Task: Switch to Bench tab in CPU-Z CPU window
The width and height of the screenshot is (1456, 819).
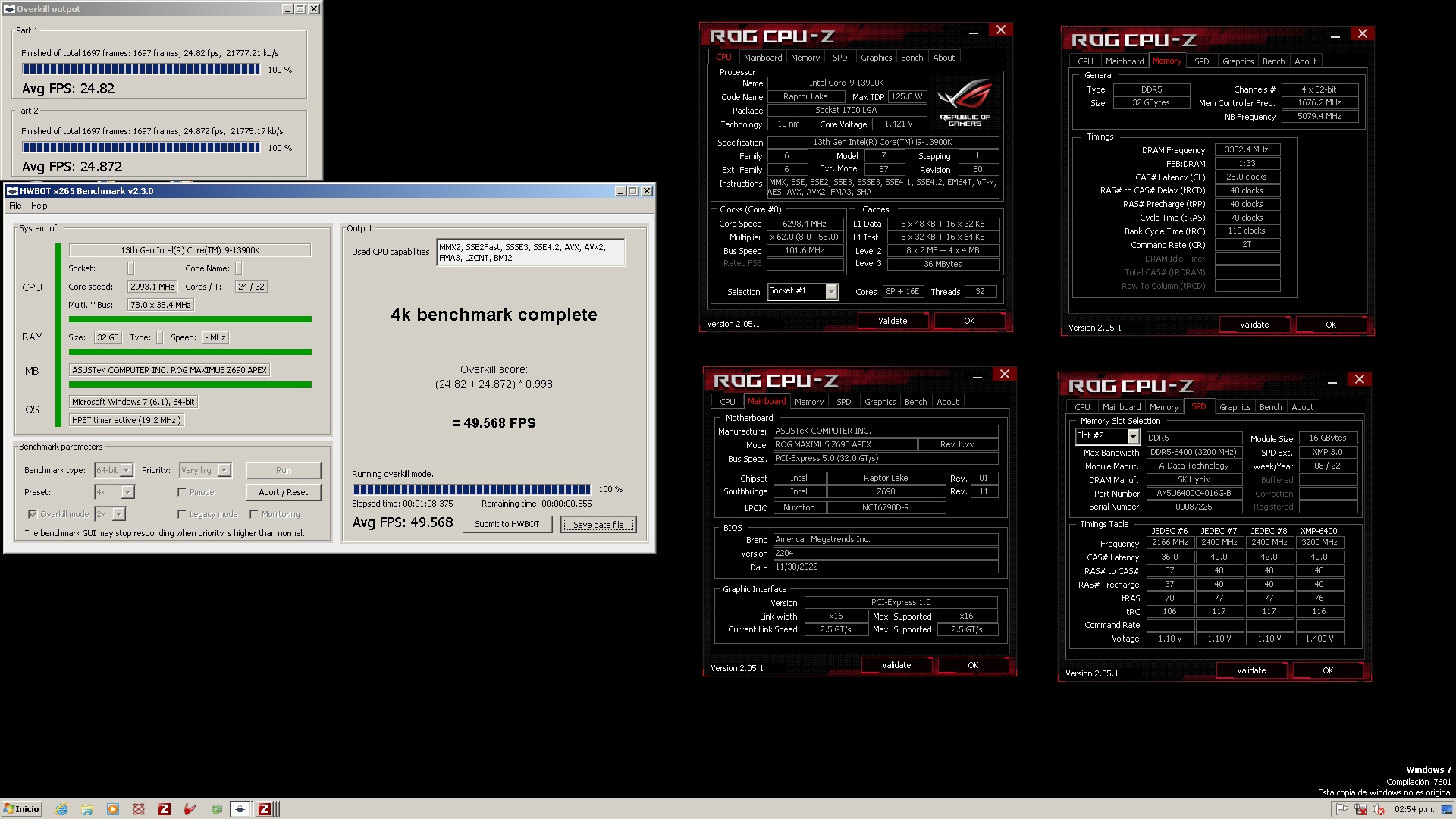Action: click(912, 58)
